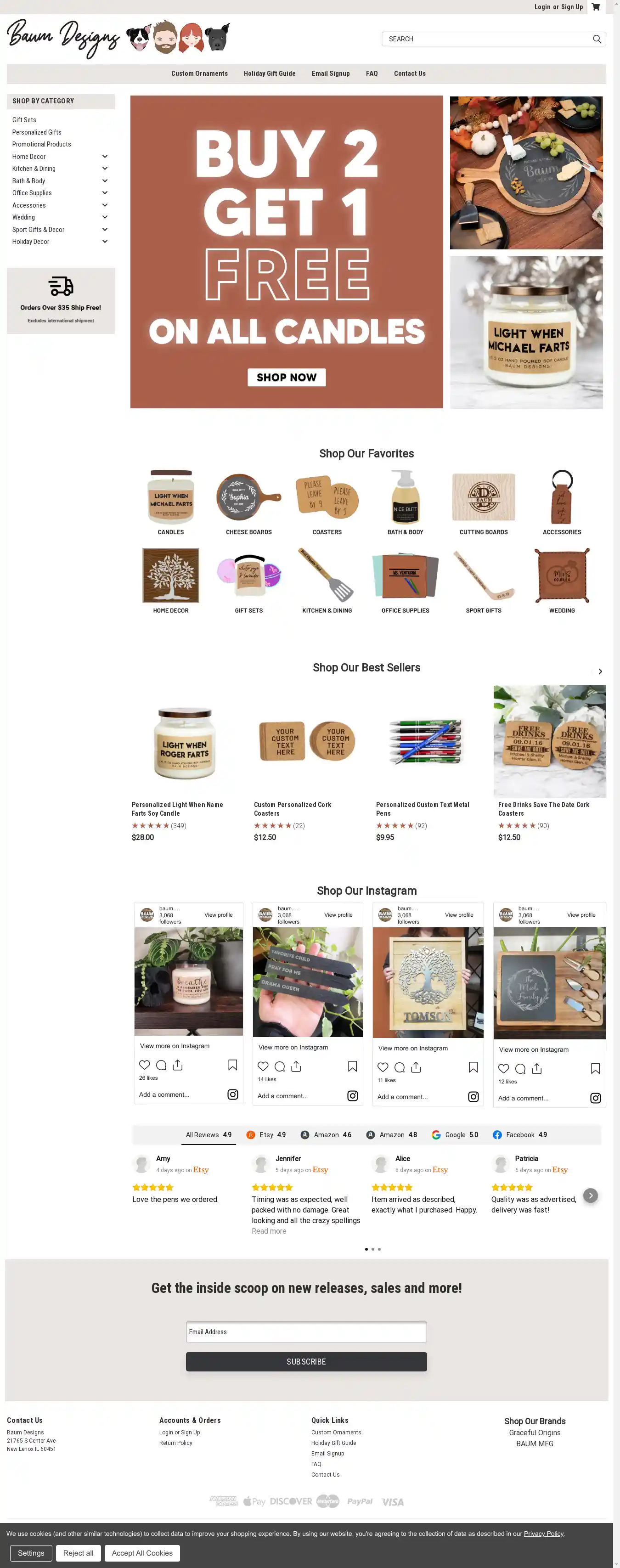Show next Best Sellers with right arrow

click(x=600, y=671)
